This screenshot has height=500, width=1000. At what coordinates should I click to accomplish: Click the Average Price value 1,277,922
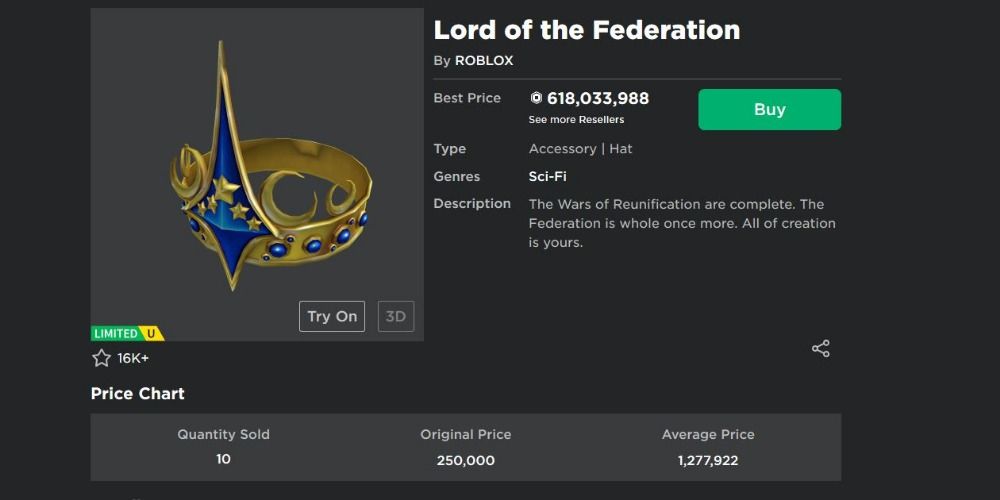(708, 461)
